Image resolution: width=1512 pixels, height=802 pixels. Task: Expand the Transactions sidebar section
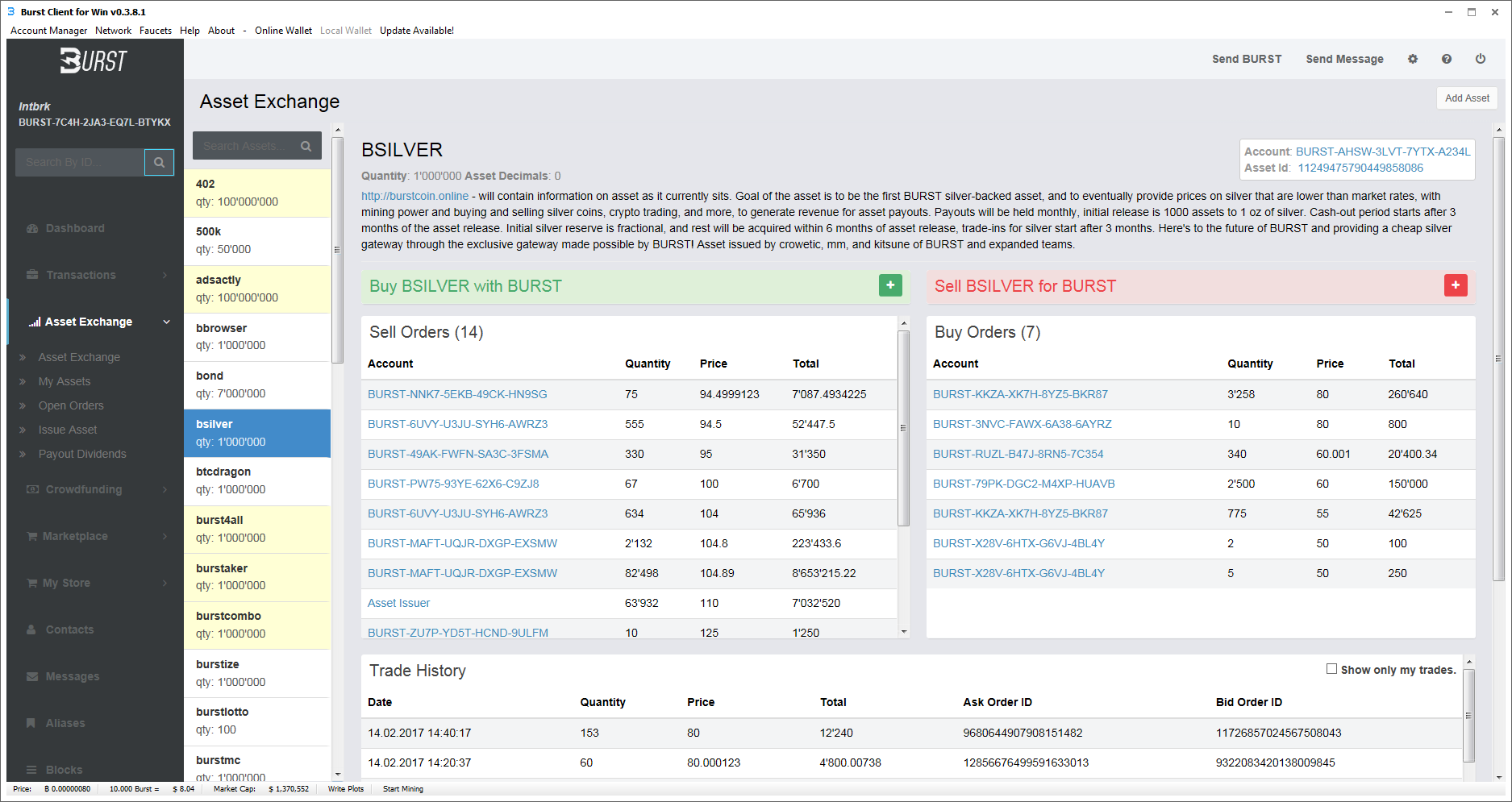point(165,275)
